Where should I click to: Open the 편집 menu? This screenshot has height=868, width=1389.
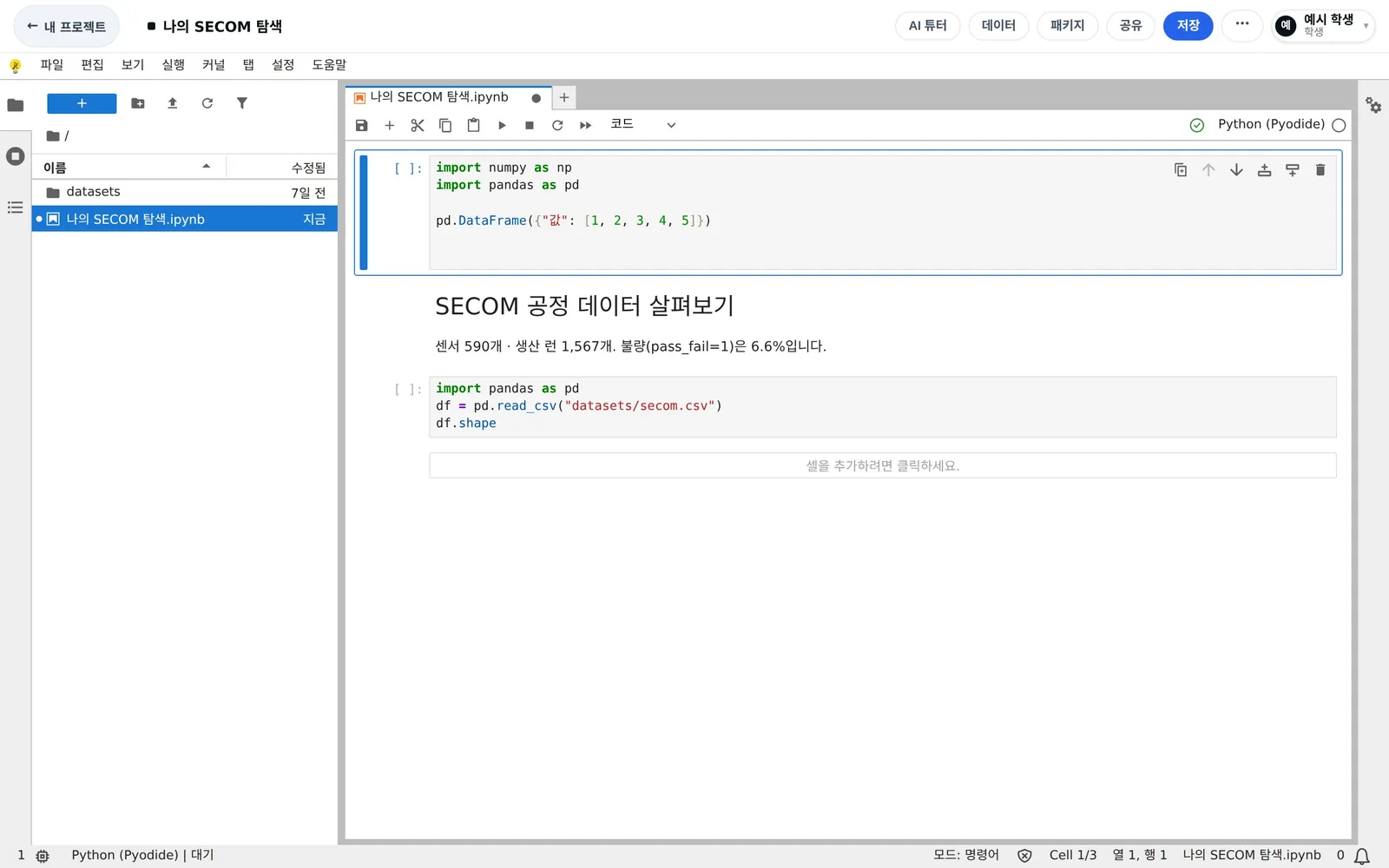[92, 65]
